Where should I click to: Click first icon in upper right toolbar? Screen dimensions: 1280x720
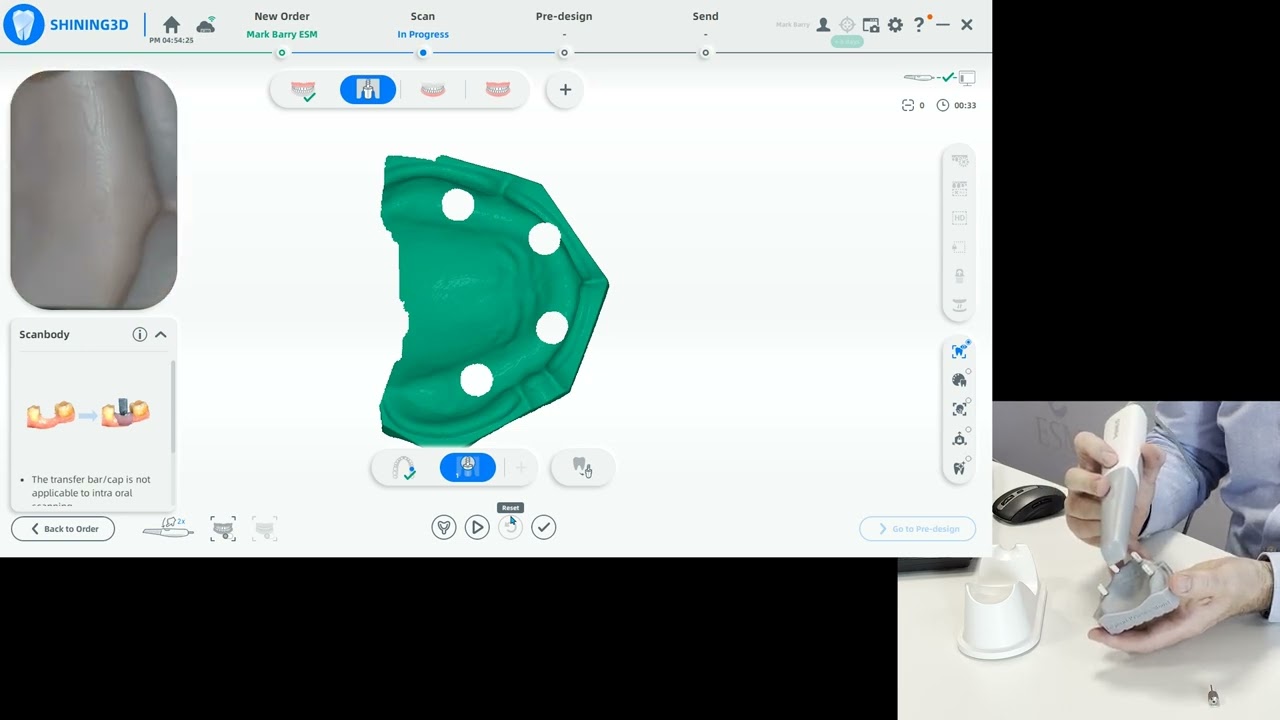point(960,160)
